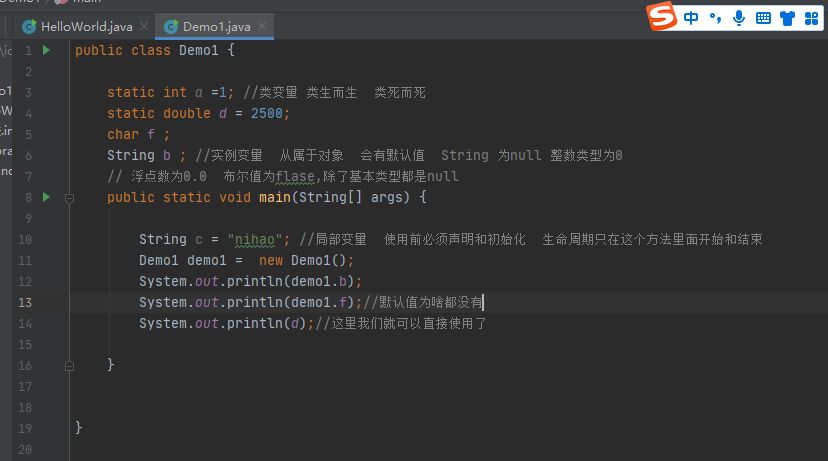Image resolution: width=828 pixels, height=461 pixels.
Task: Toggle Chinese/English input mode indicator
Action: [692, 17]
